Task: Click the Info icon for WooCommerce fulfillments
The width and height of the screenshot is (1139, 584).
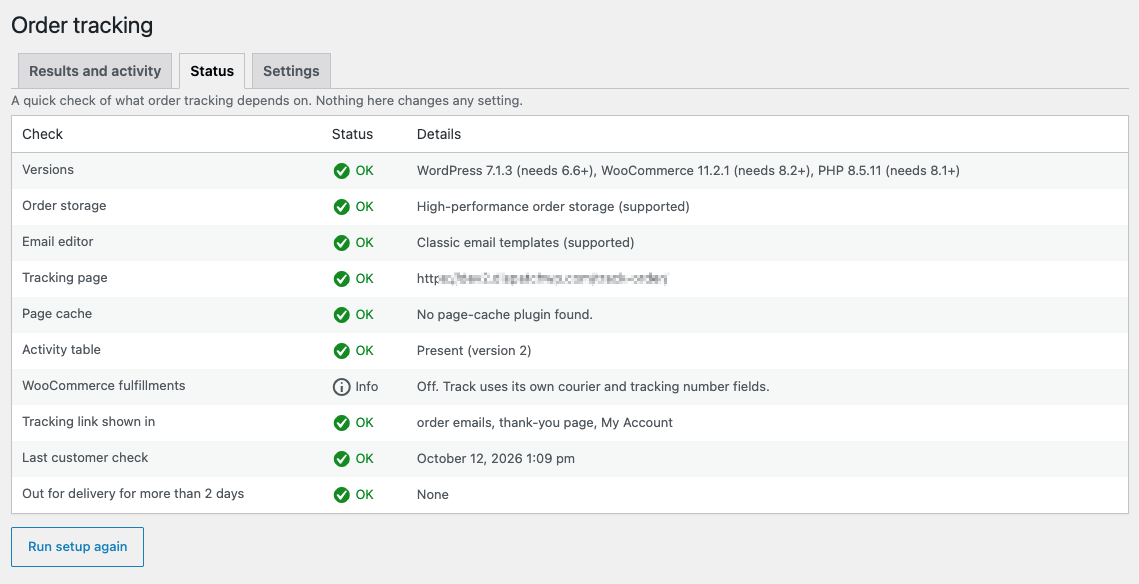Action: 341,387
